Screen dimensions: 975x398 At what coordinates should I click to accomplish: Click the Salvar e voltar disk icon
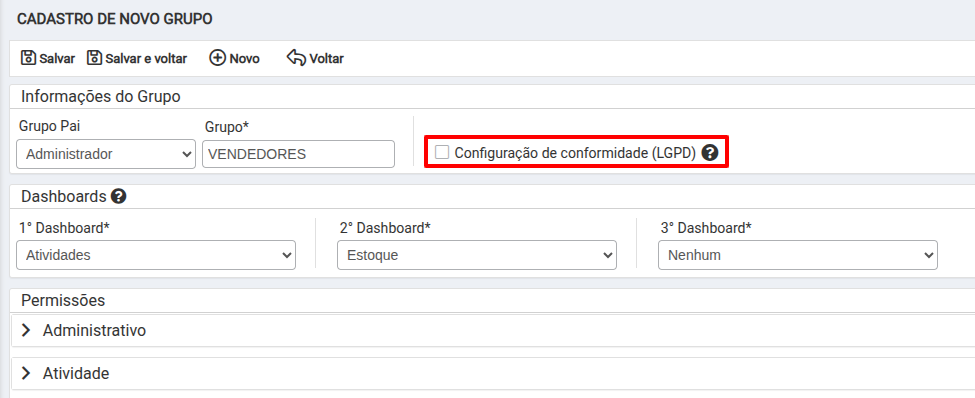click(94, 58)
